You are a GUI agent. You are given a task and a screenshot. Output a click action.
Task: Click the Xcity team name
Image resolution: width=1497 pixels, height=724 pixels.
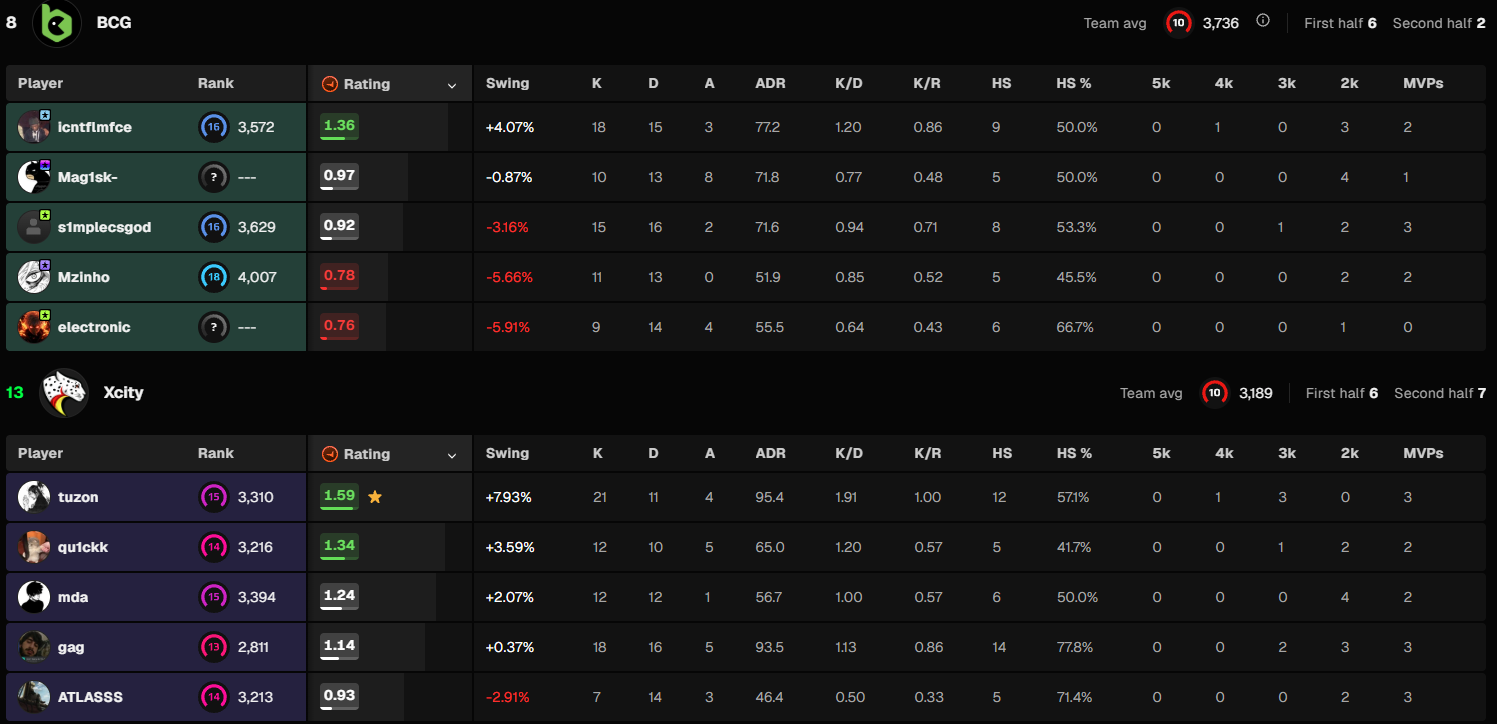click(x=124, y=393)
